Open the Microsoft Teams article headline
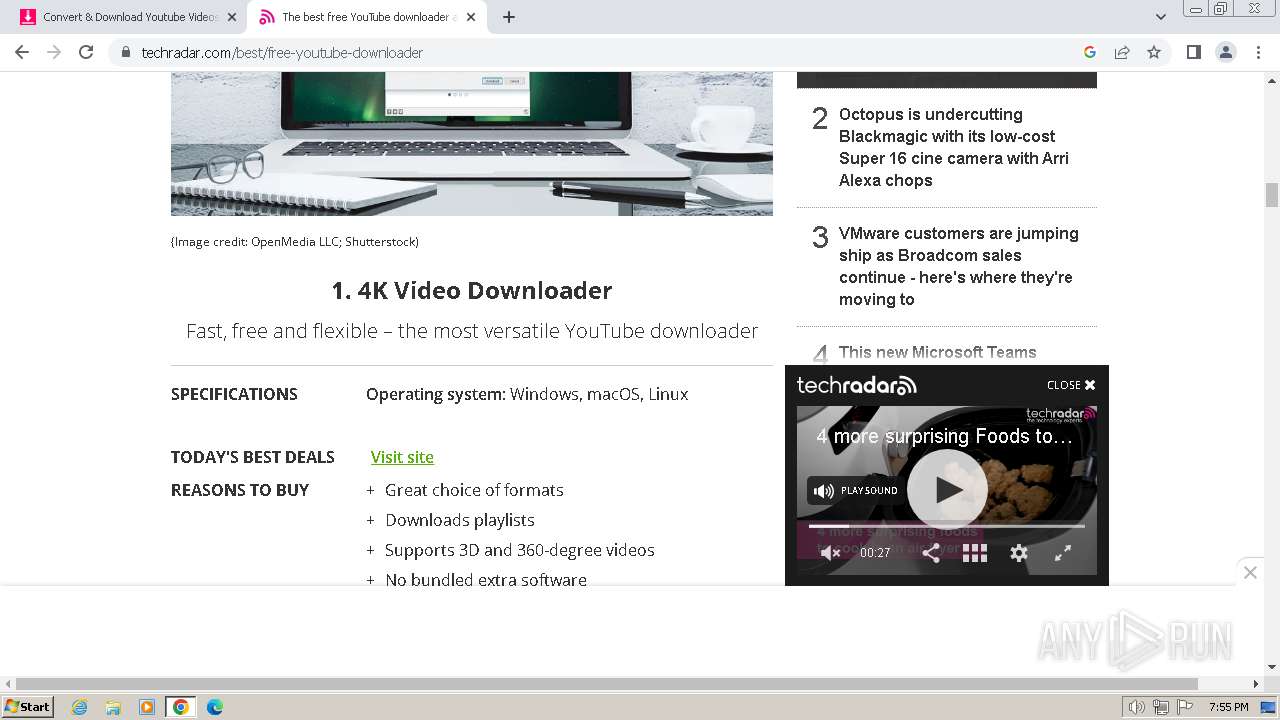Viewport: 1280px width, 720px height. point(937,352)
